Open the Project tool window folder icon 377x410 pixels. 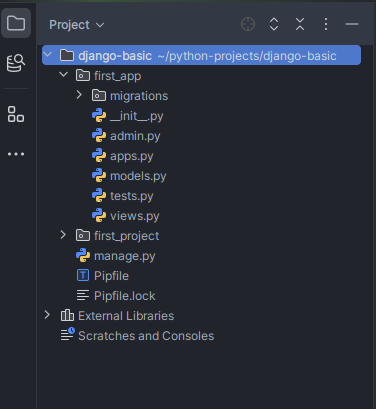tap(16, 23)
